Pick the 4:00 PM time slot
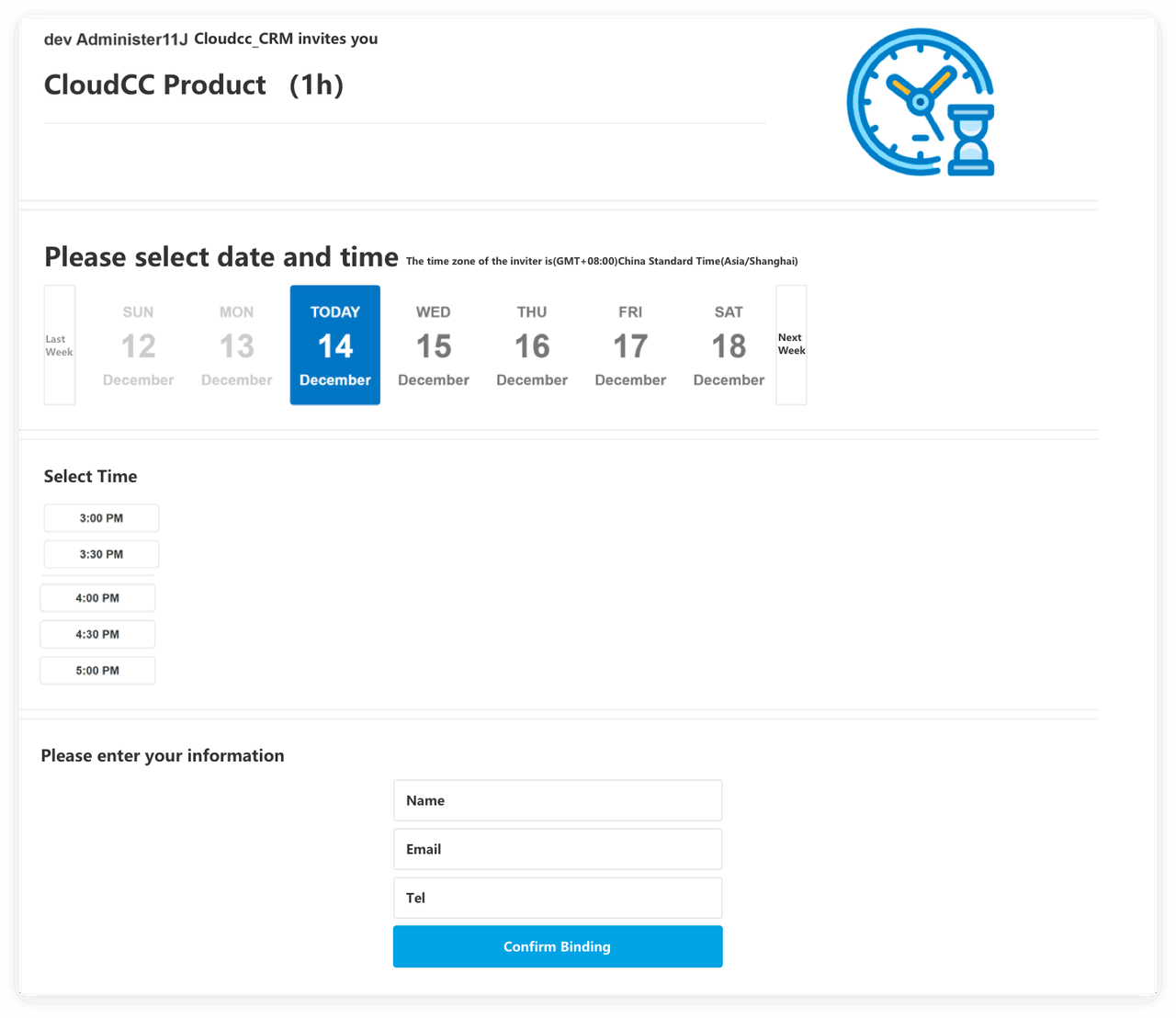1176x1018 pixels. (97, 598)
